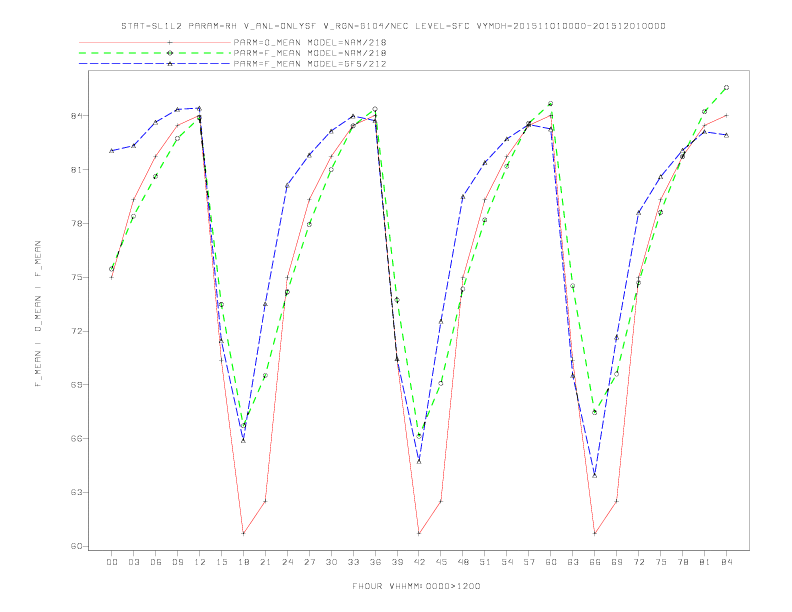Image resolution: width=792 pixels, height=612 pixels.
Task: Click the x-axis title FHOUR VHHMM=0000>1200
Action: coord(416,586)
